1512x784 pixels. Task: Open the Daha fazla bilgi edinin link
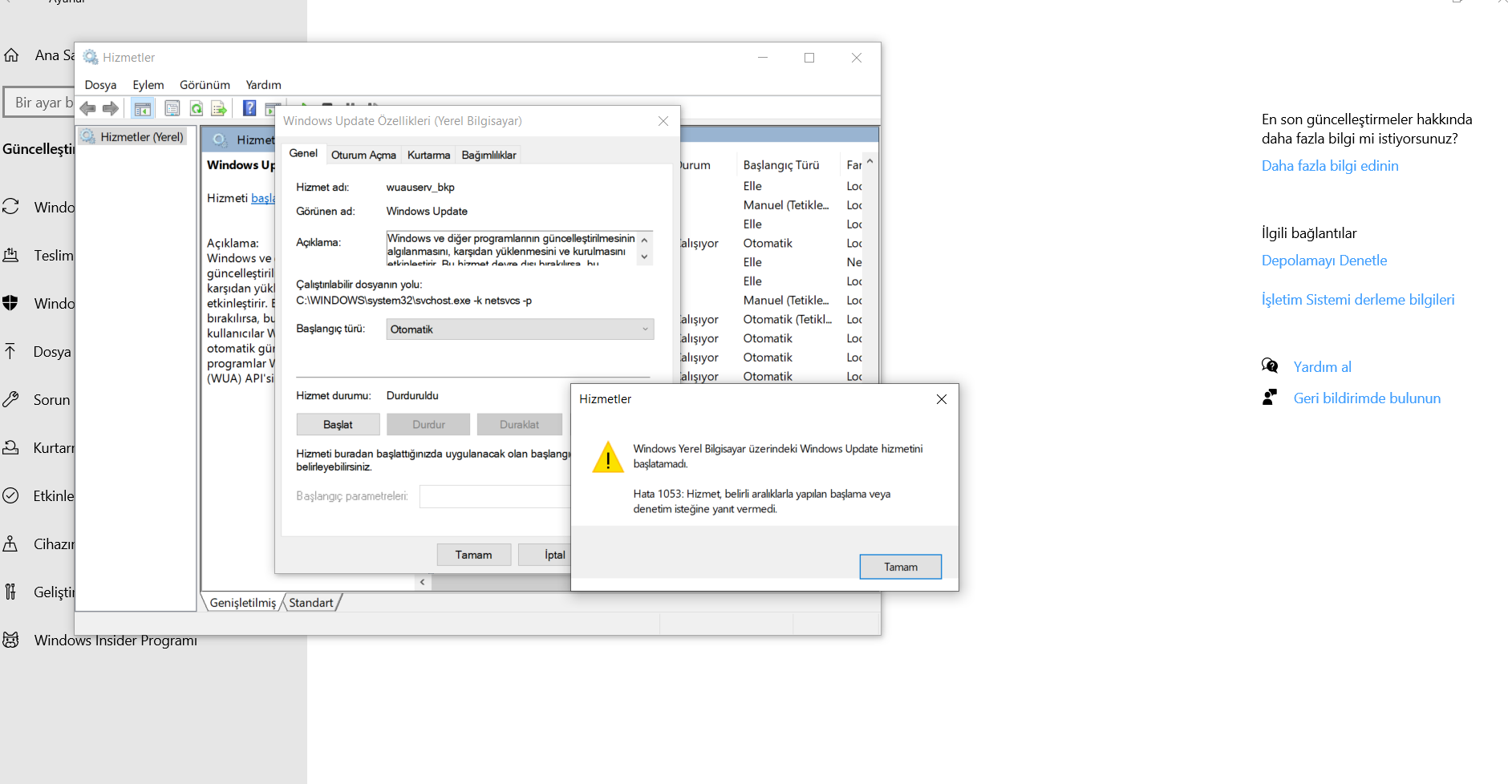pyautogui.click(x=1330, y=166)
